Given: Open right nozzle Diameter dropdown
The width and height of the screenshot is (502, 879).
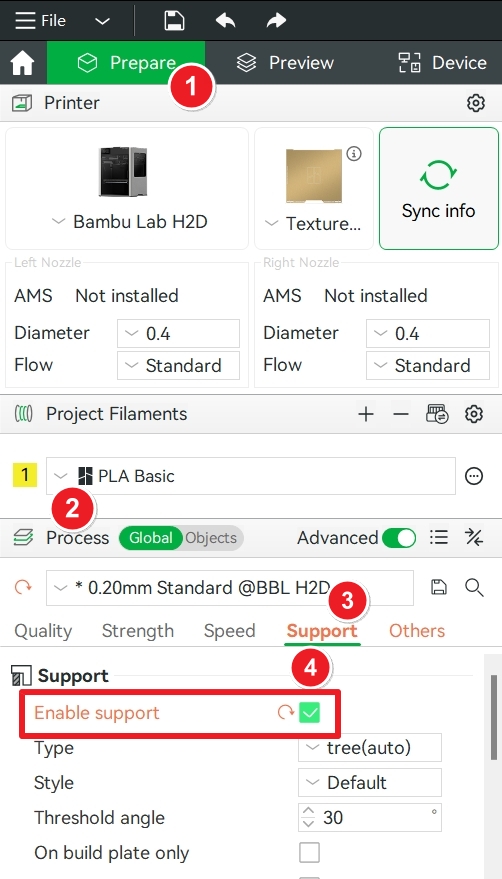Looking at the screenshot, I should coord(428,334).
